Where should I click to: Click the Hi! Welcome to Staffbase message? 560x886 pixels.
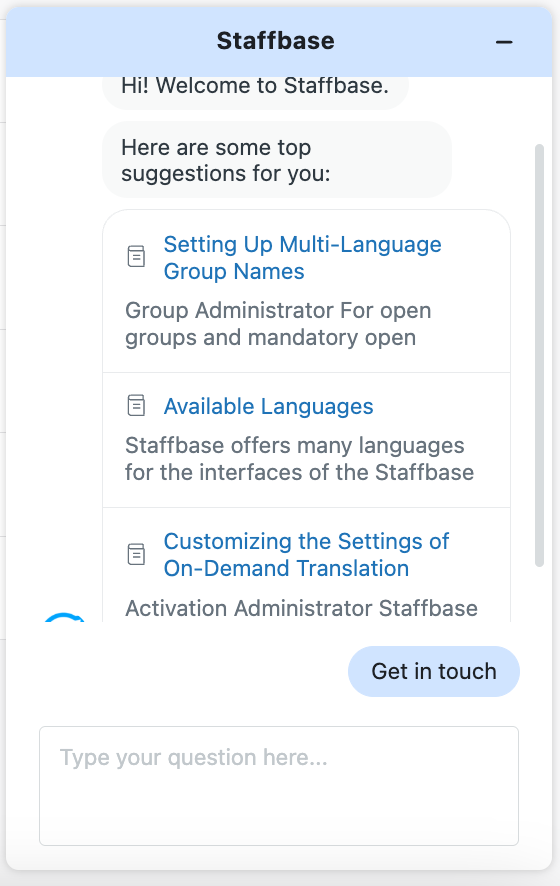255,86
